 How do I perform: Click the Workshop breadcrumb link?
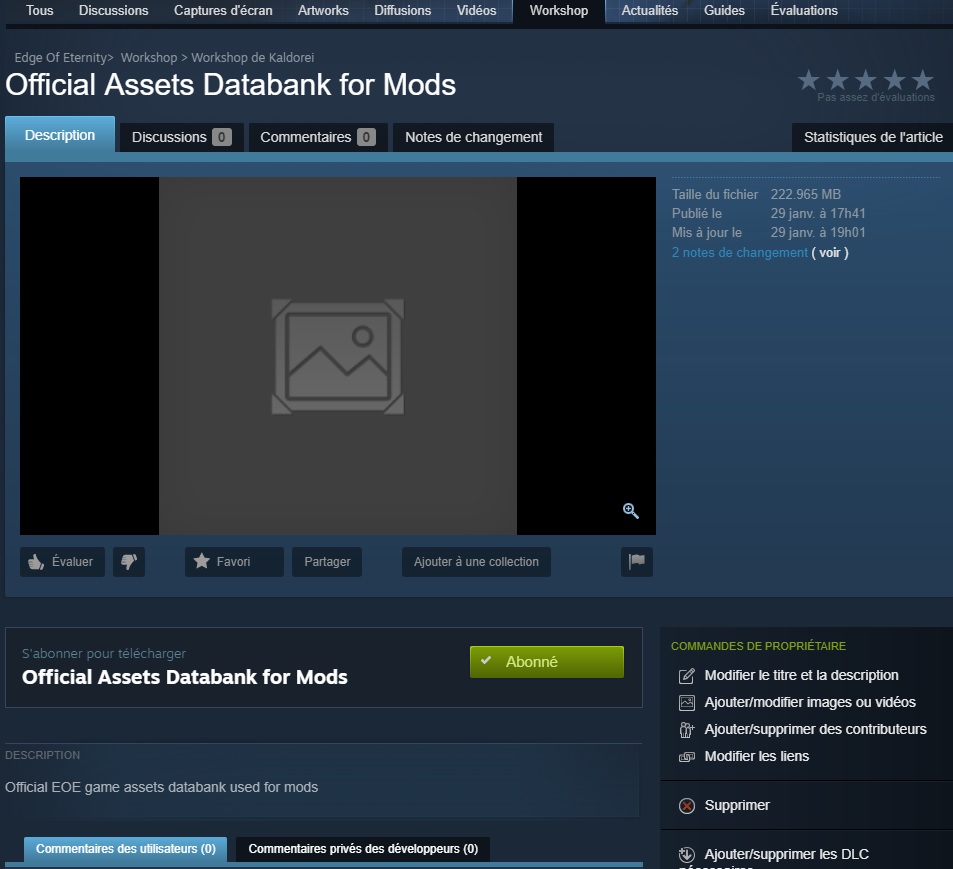tap(149, 58)
